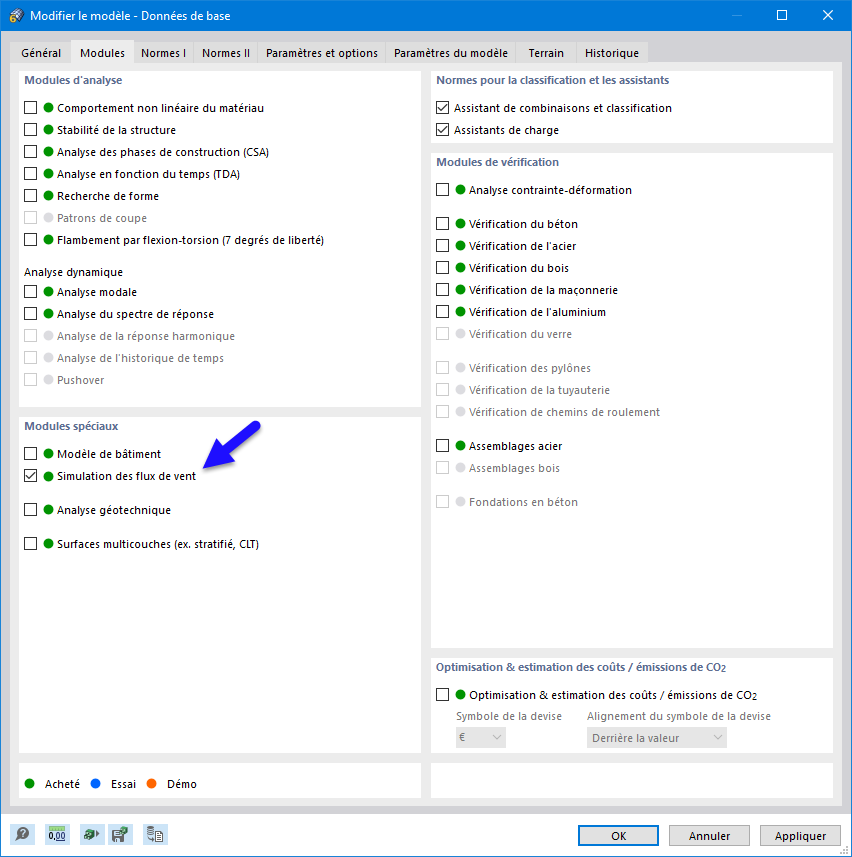This screenshot has height=857, width=852.
Task: Check Vérification du béton
Action: (443, 223)
